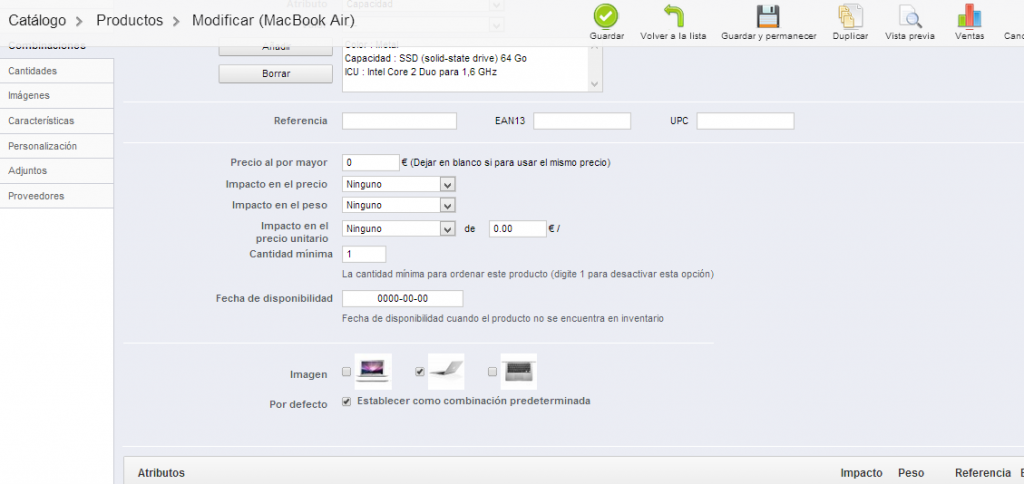This screenshot has width=1024, height=484.
Task: Toggle Establecer como combinación predeterminada checkbox
Action: coord(347,401)
